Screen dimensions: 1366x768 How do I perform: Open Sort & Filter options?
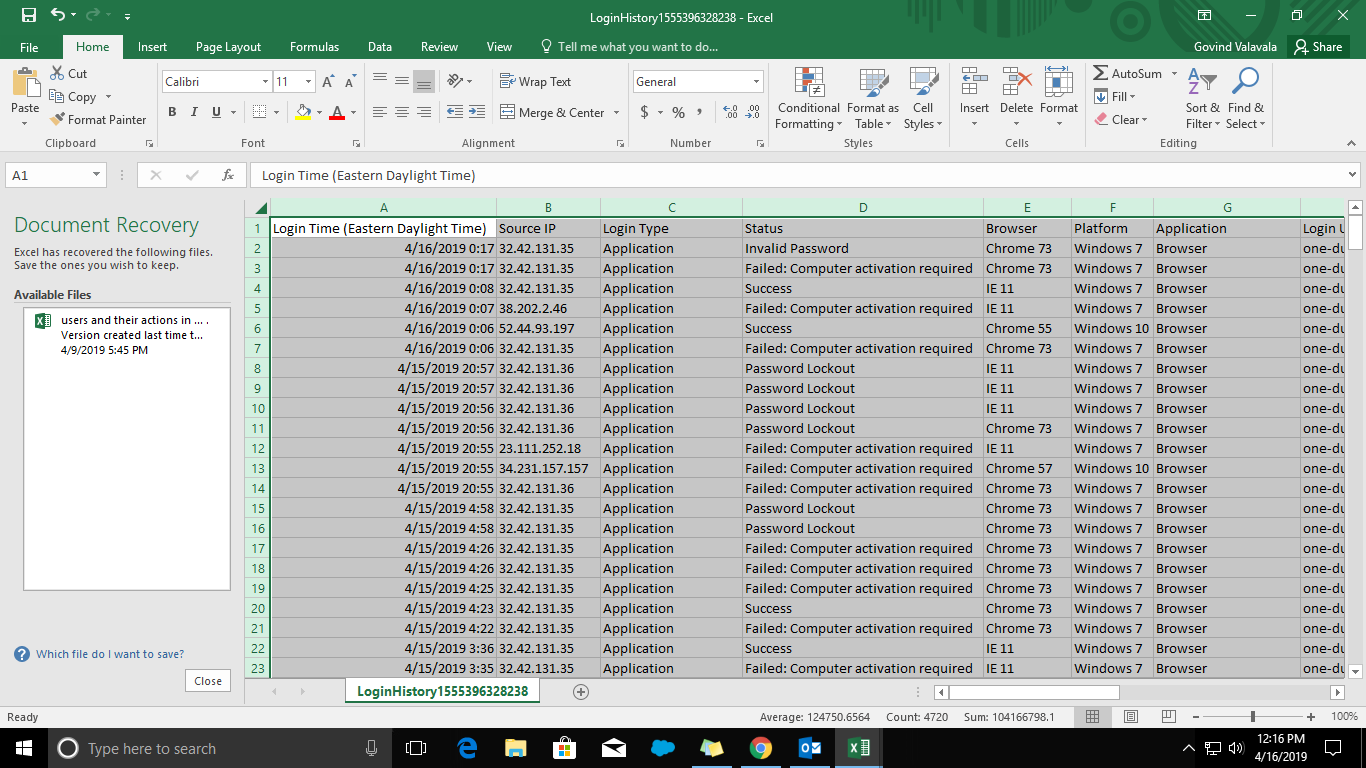1201,97
